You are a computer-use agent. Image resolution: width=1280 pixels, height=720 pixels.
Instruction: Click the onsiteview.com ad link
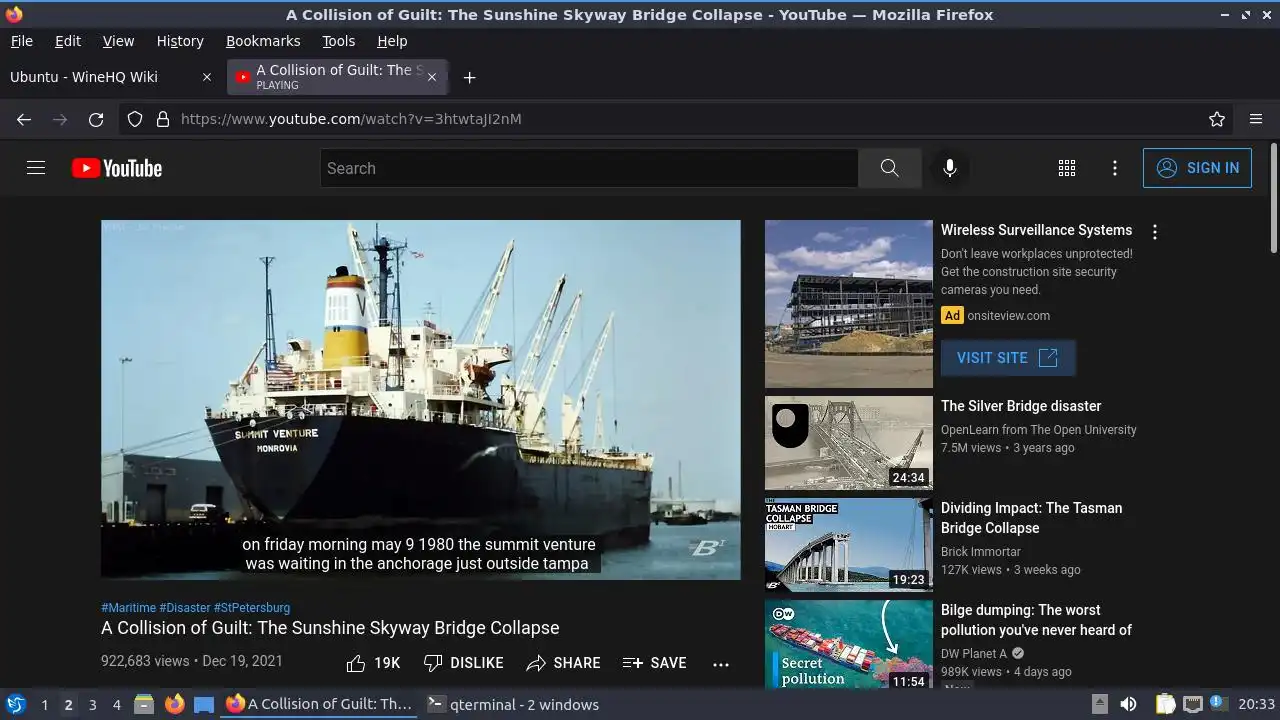(1008, 315)
